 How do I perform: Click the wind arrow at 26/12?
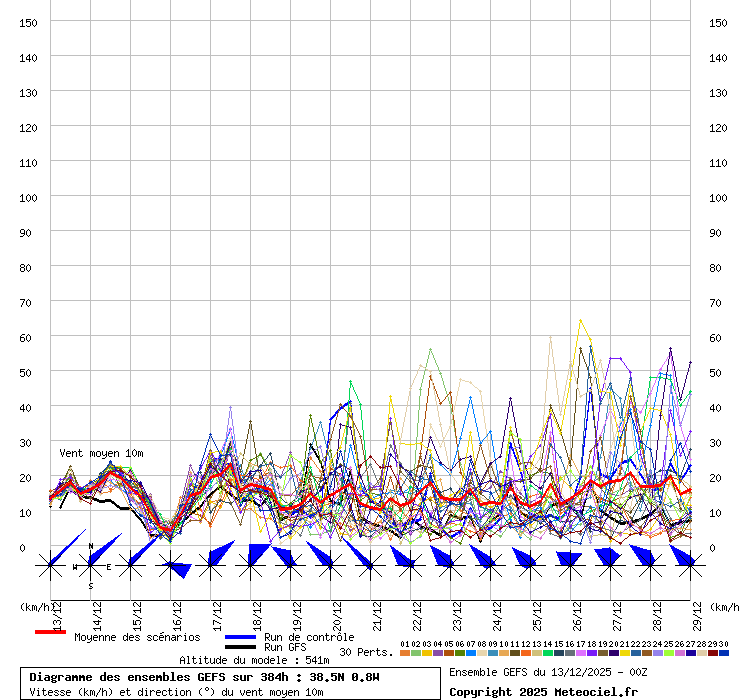pyautogui.click(x=569, y=559)
